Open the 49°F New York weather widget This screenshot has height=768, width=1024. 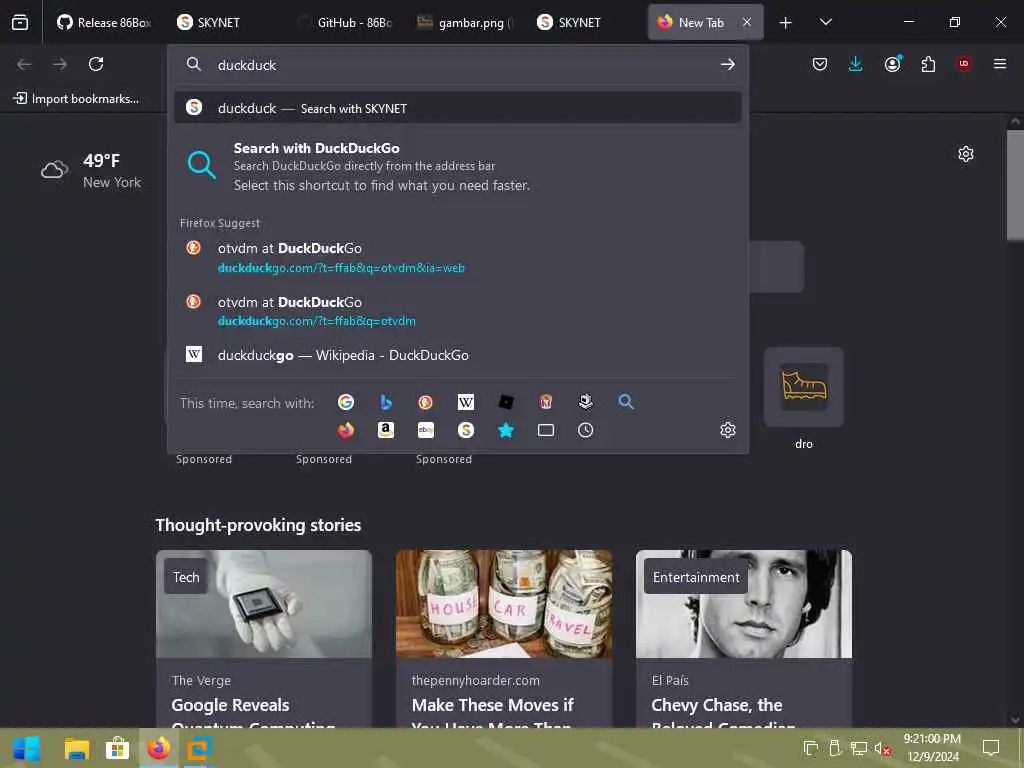(91, 170)
